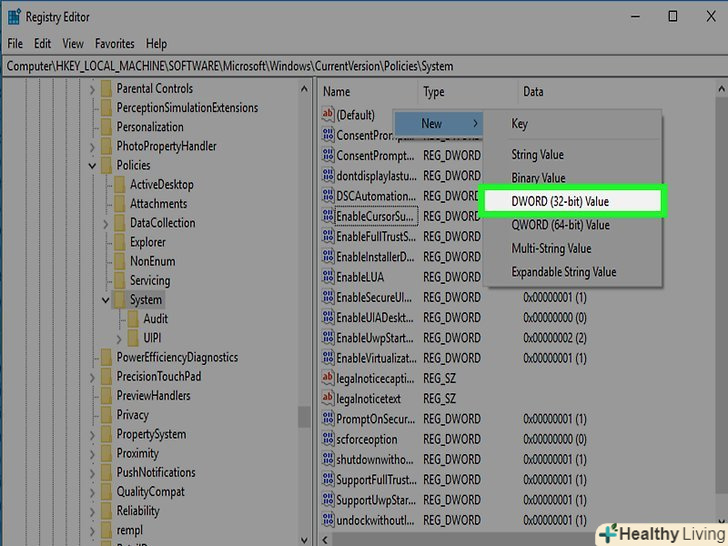
Task: Open the Help menu
Action: [156, 44]
